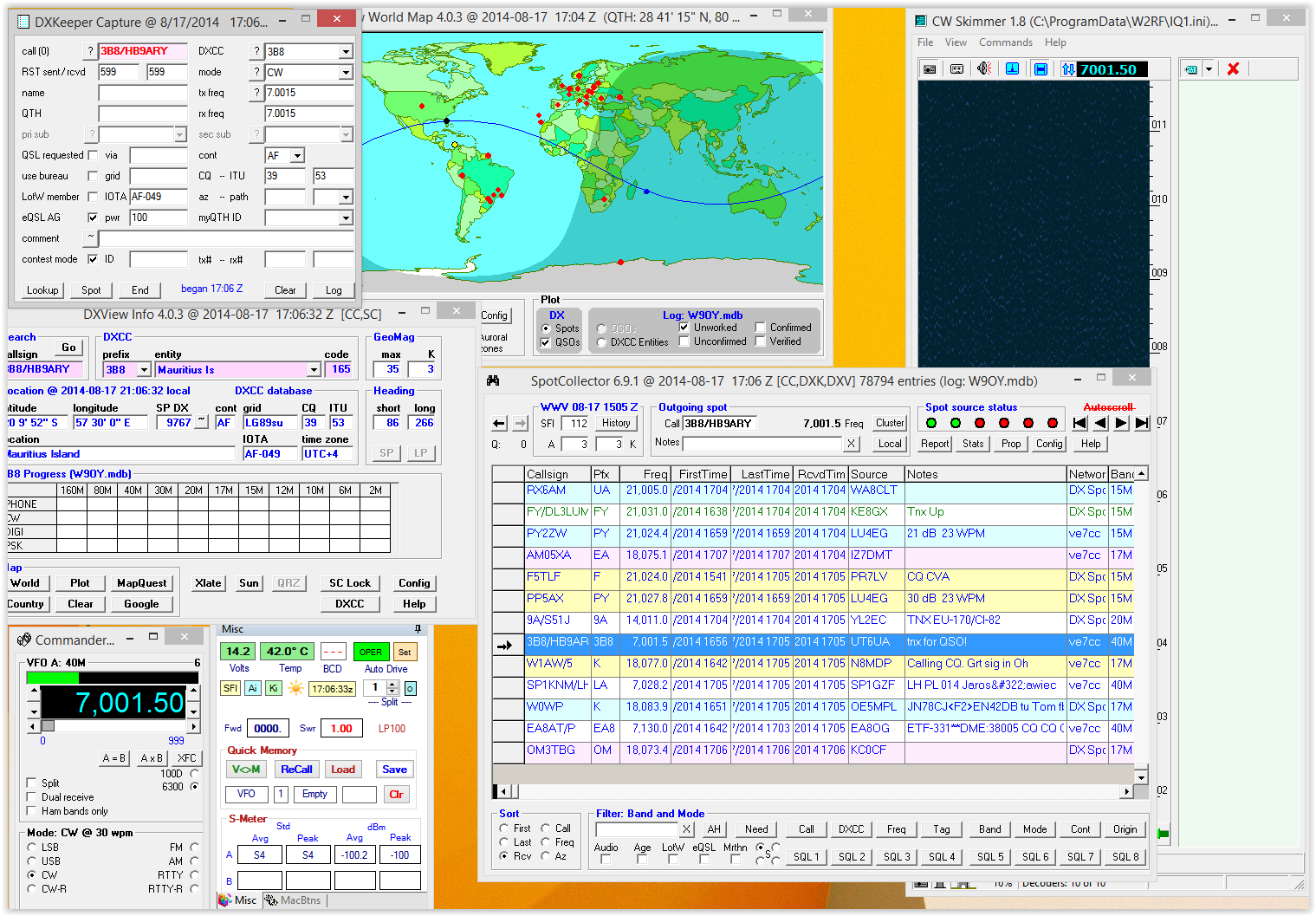The image size is (1316, 916).
Task: Click the last red spot source status light
Action: point(1053,423)
